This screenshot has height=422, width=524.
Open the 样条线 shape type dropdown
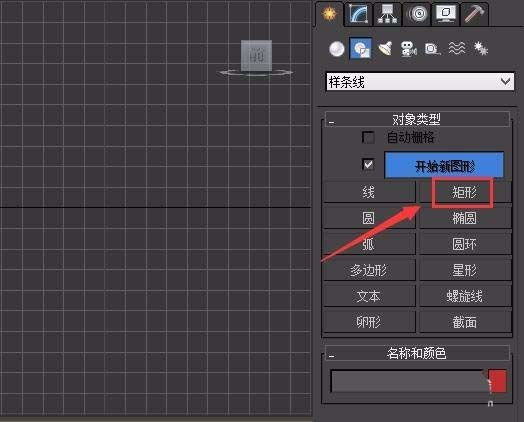[420, 82]
